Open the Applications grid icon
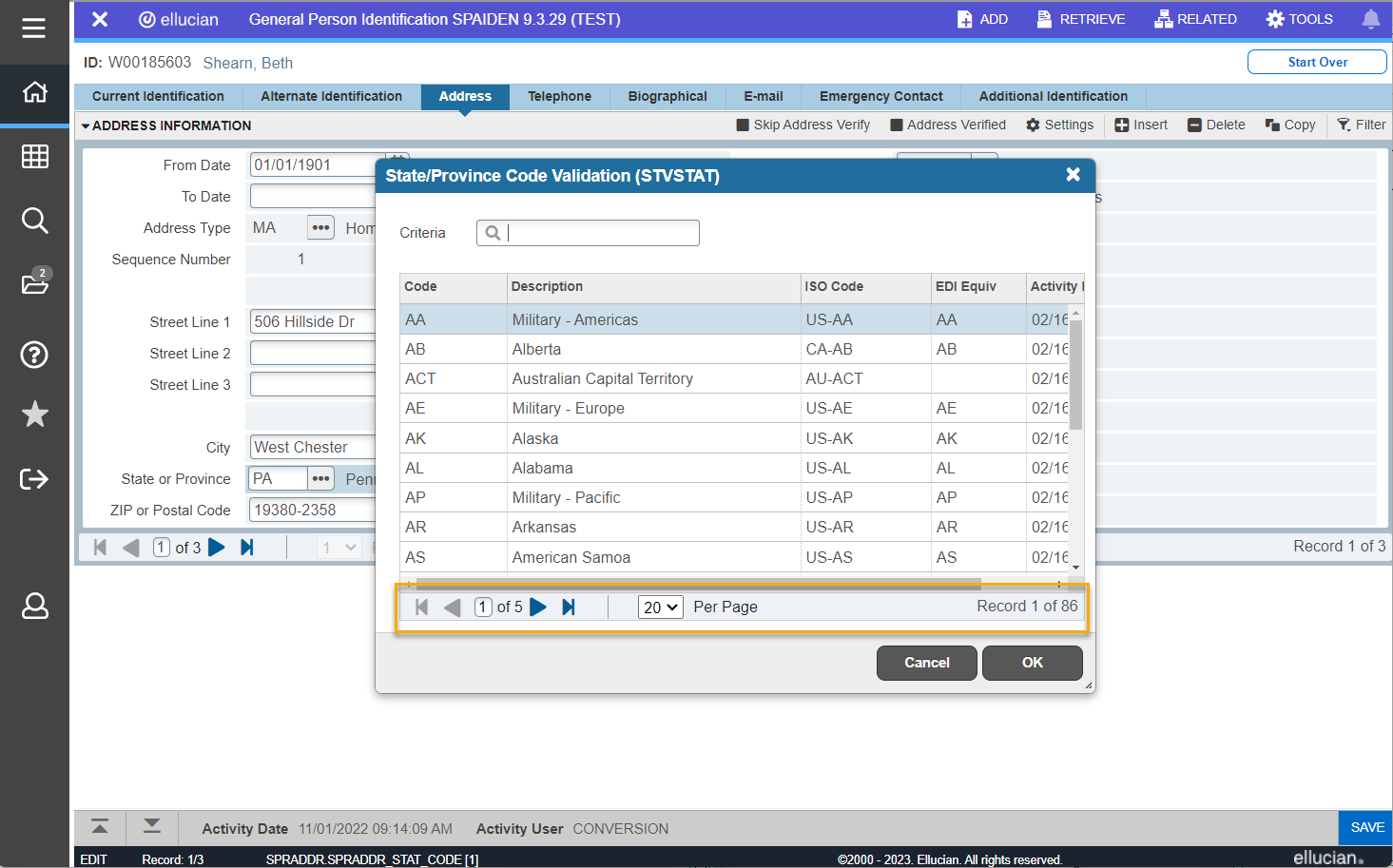Screen dimensions: 1393x868 (x=35, y=156)
